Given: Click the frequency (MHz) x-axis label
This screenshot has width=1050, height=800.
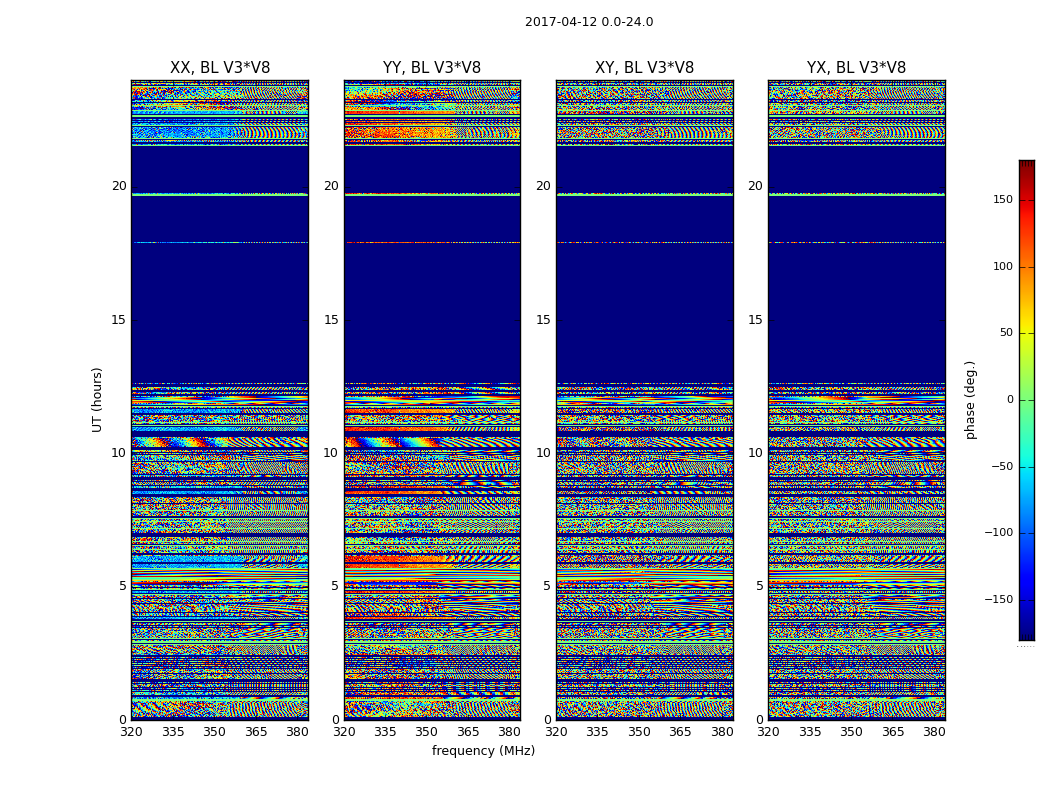Looking at the screenshot, I should 483,751.
